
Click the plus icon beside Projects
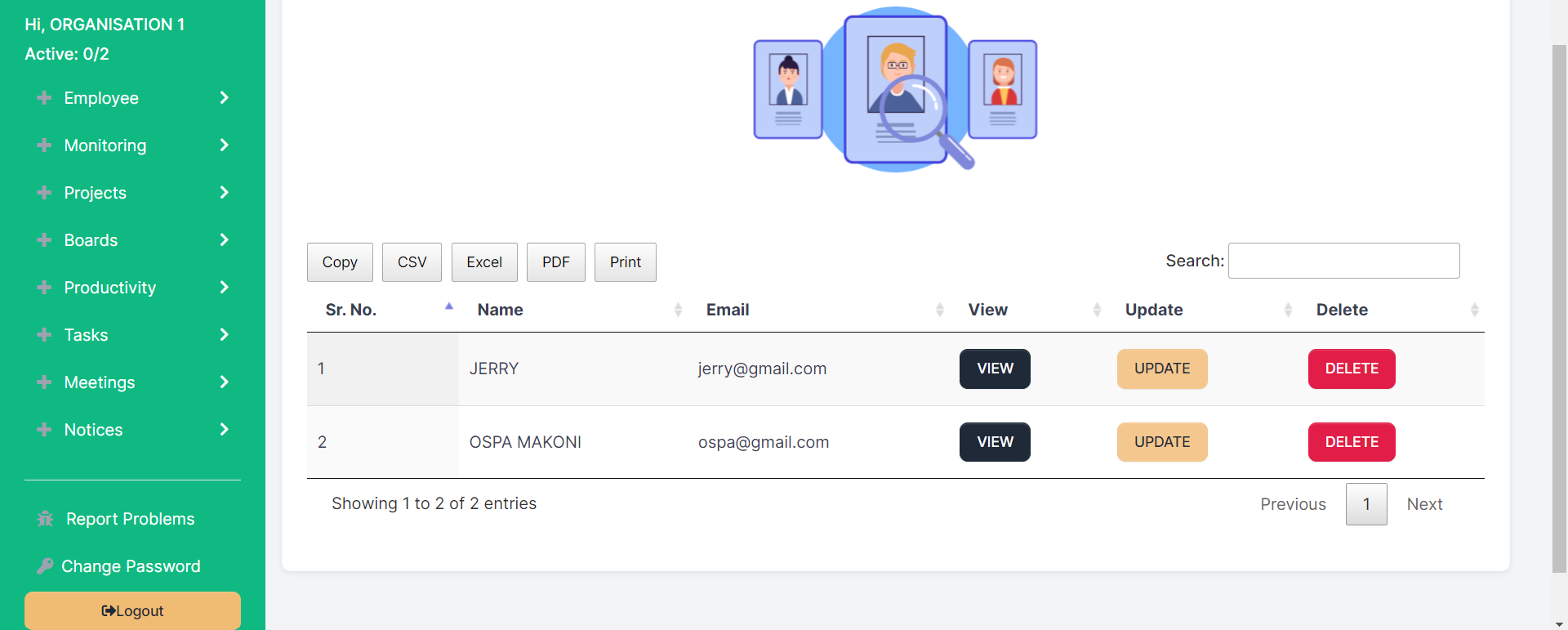[x=44, y=193]
